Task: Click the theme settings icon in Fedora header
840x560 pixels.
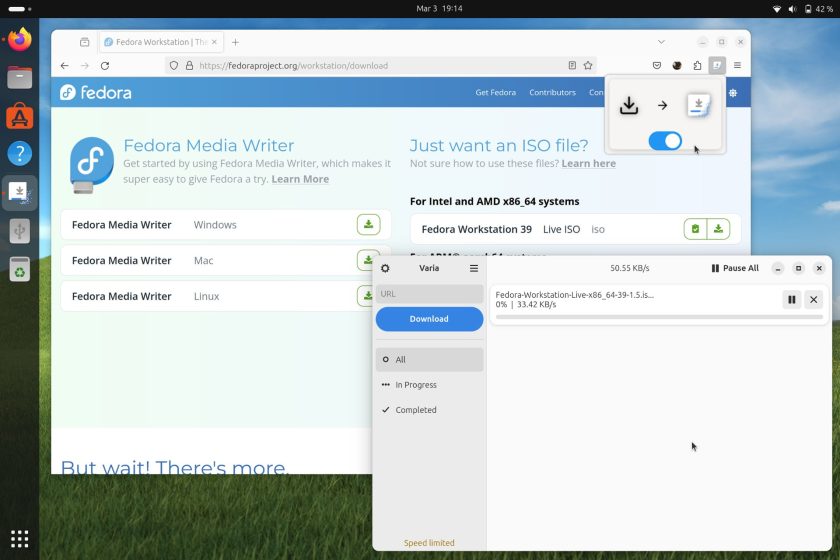Action: [x=733, y=93]
